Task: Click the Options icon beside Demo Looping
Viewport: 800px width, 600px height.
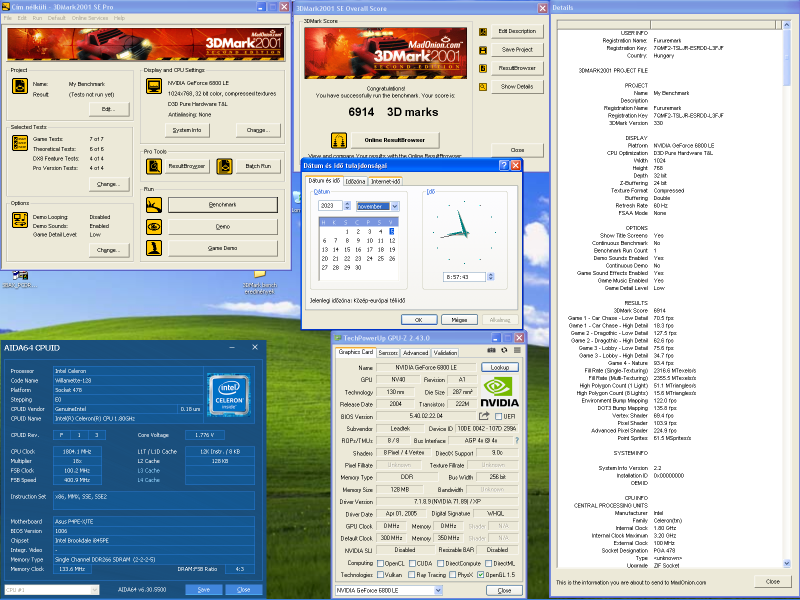Action: point(20,220)
